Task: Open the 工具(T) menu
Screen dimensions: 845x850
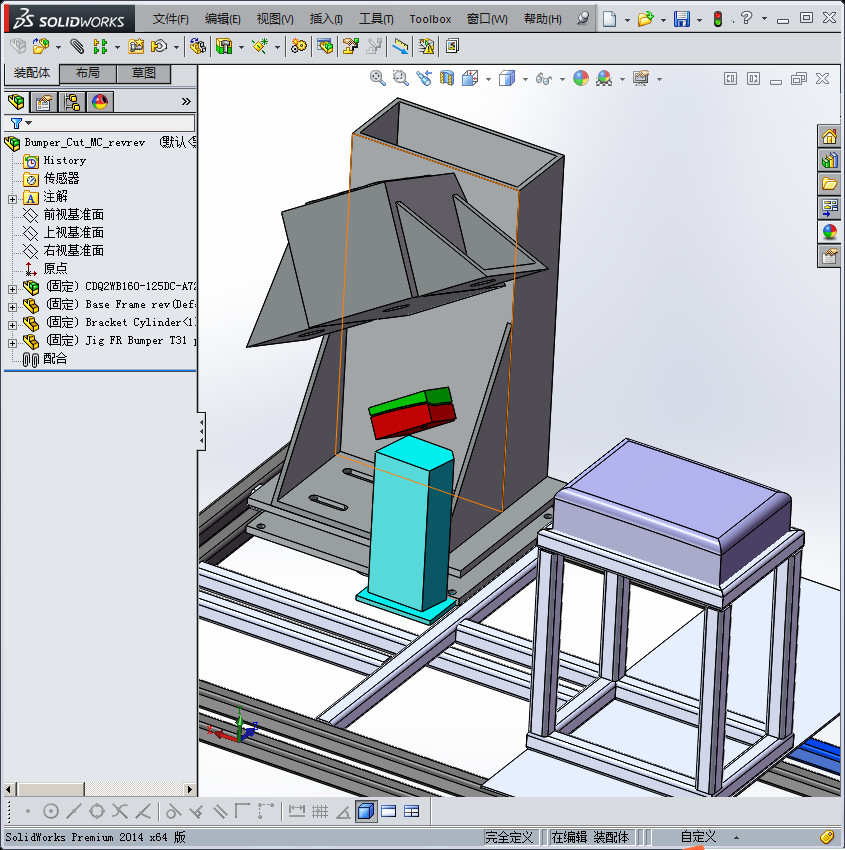Action: coord(376,19)
